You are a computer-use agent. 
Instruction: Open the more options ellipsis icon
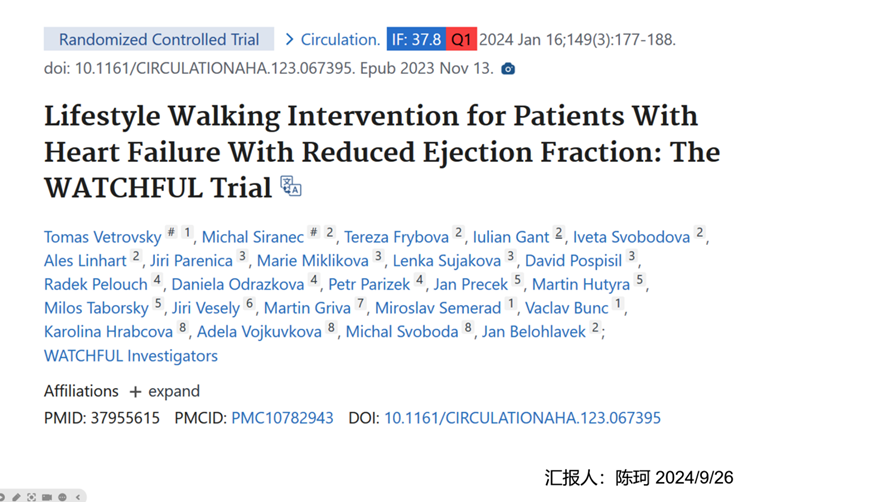tap(62, 497)
